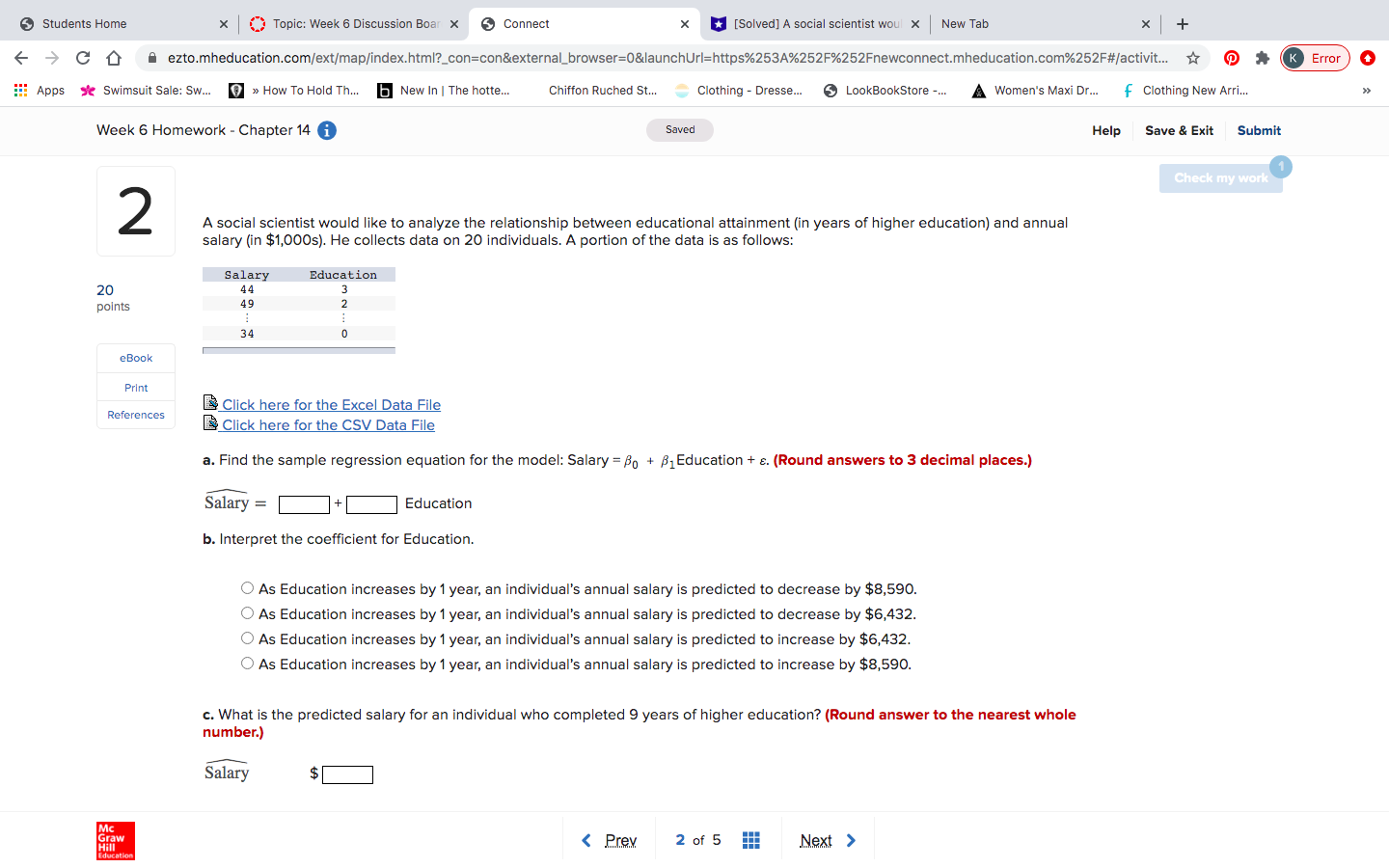Open the question grid navigator icon
This screenshot has width=1389, height=868.
(x=751, y=840)
